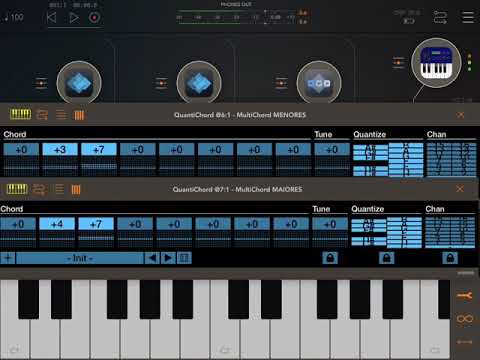The height and width of the screenshot is (360, 480).
Task: Toggle the infinity latch icon on keyboard
Action: (x=465, y=319)
